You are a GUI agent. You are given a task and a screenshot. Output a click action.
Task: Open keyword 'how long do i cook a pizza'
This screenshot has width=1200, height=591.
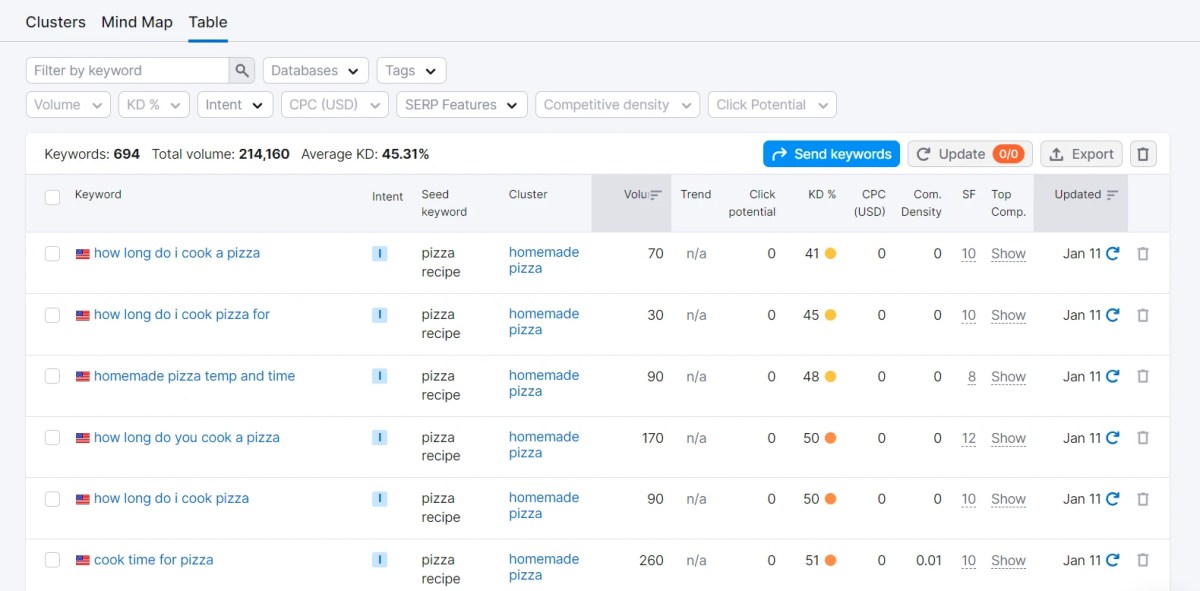point(177,253)
